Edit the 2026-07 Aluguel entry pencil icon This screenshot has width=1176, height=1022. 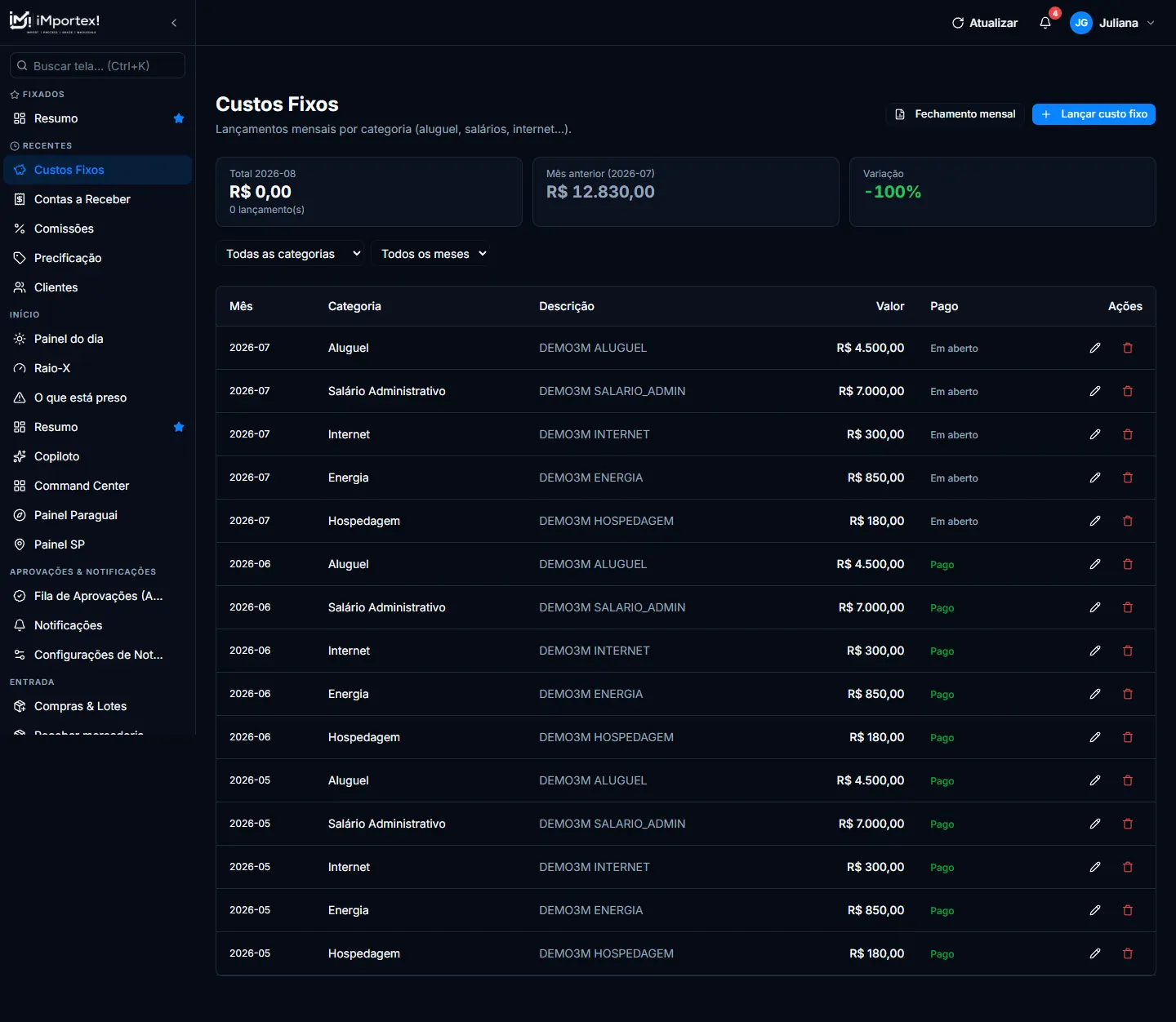coord(1095,348)
